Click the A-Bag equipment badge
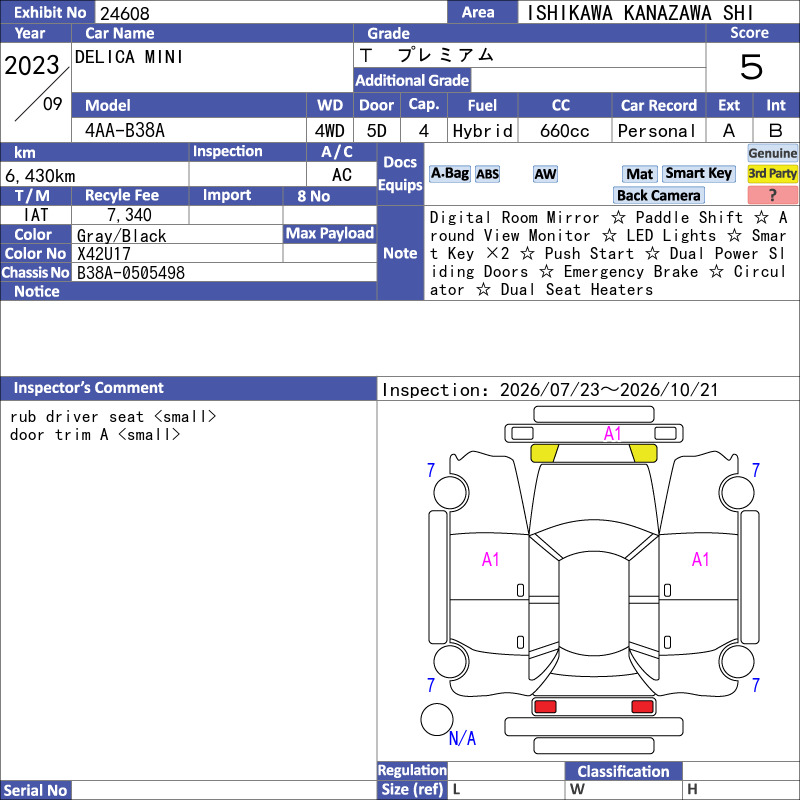Image resolution: width=800 pixels, height=800 pixels. coord(449,174)
